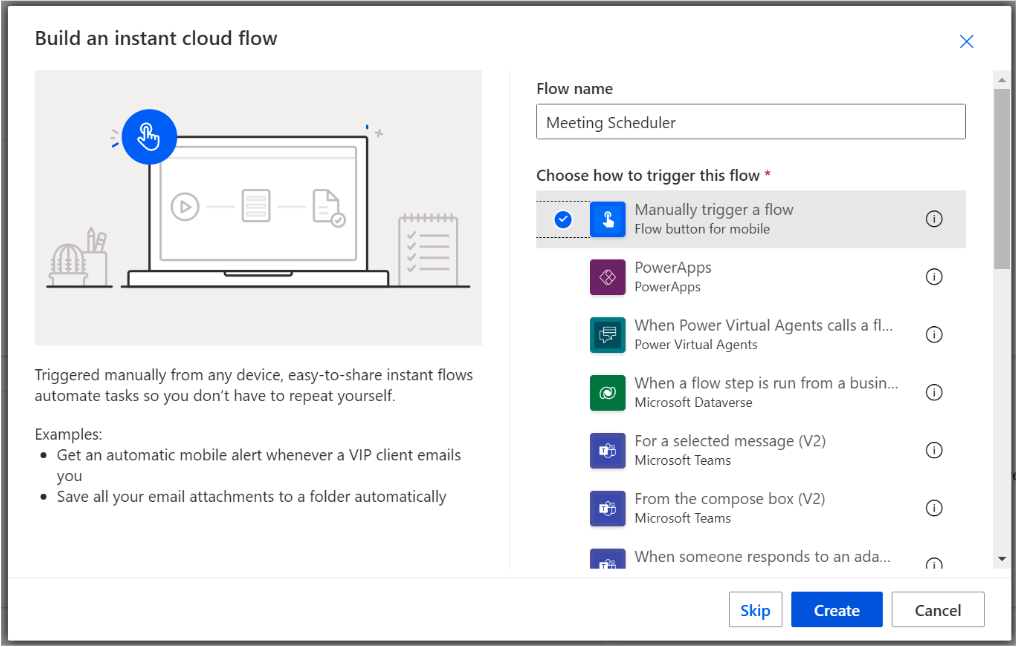
Task: Show info for compose box (V2) trigger
Action: pyautogui.click(x=934, y=508)
